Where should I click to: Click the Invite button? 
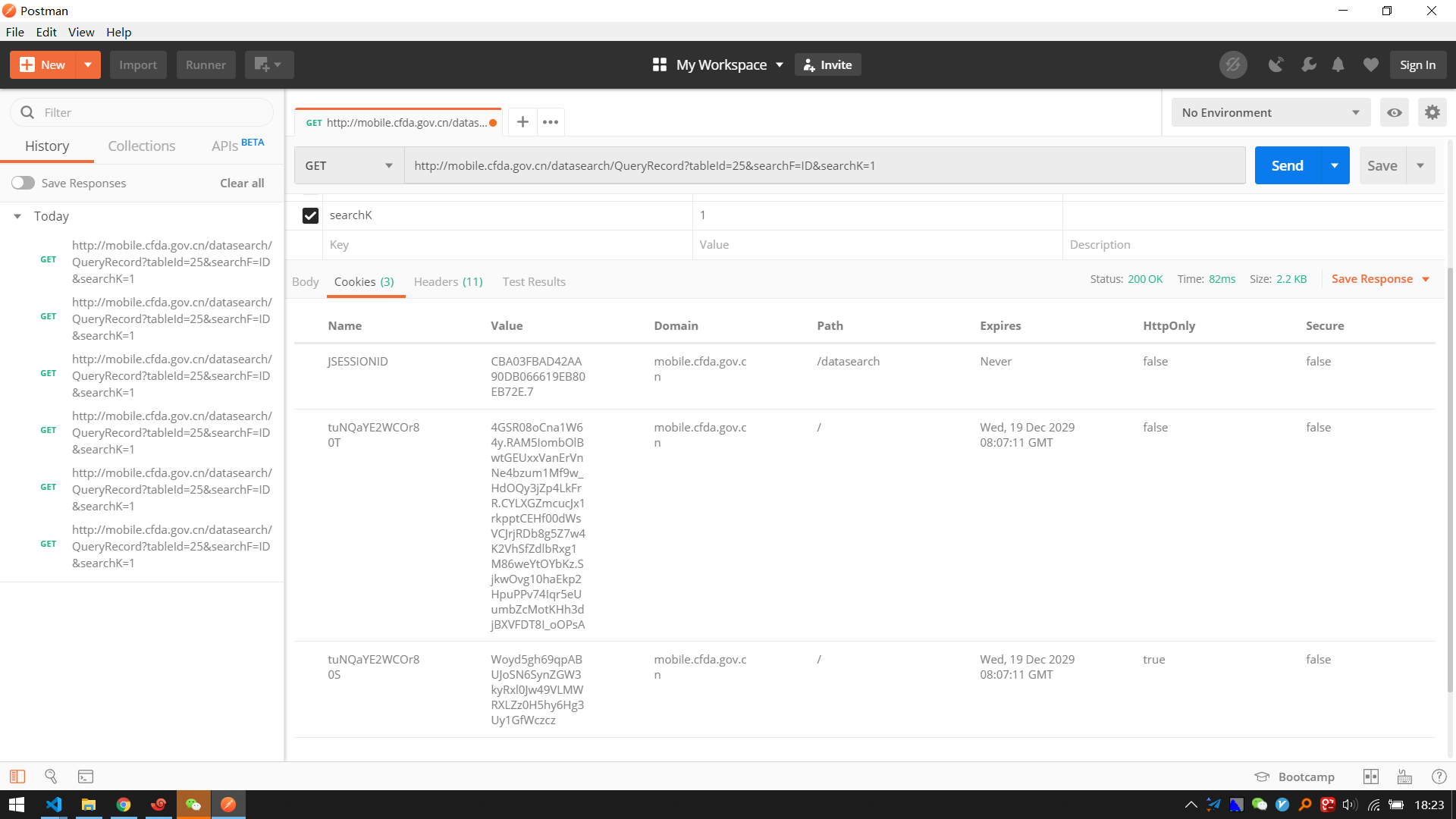[827, 65]
